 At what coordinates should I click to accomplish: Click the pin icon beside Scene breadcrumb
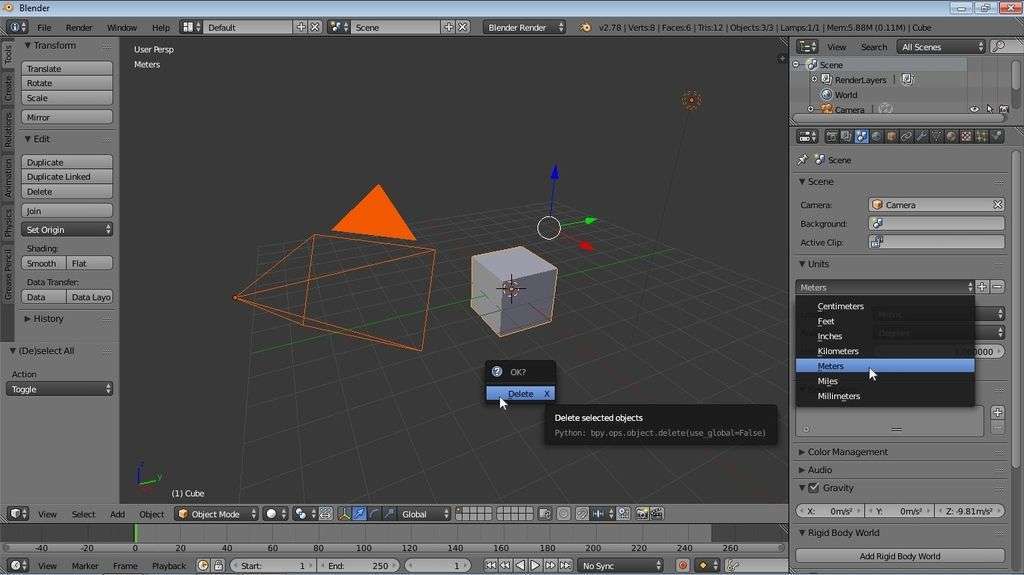pos(802,160)
